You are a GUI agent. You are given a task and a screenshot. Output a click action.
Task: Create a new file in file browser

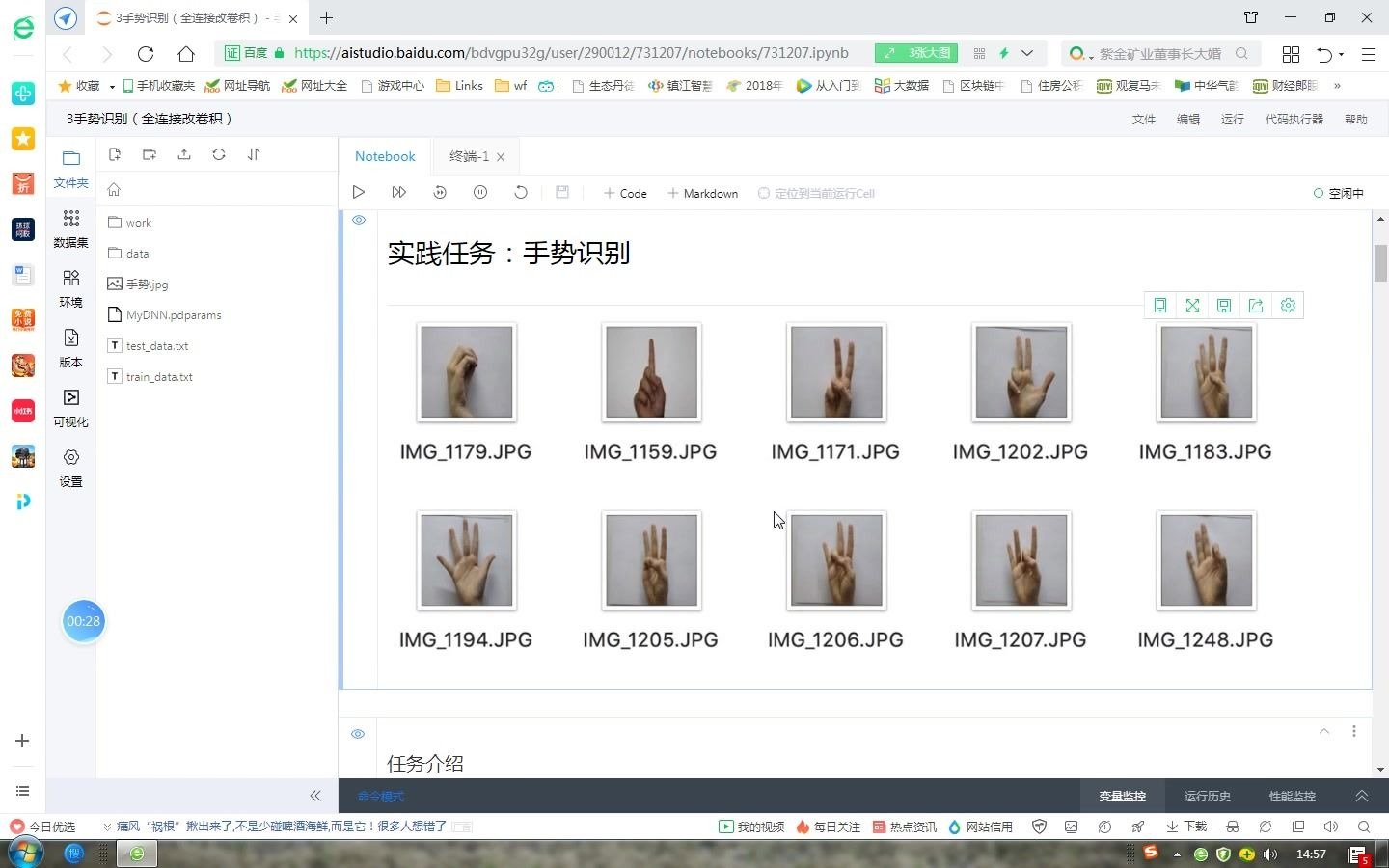(115, 154)
